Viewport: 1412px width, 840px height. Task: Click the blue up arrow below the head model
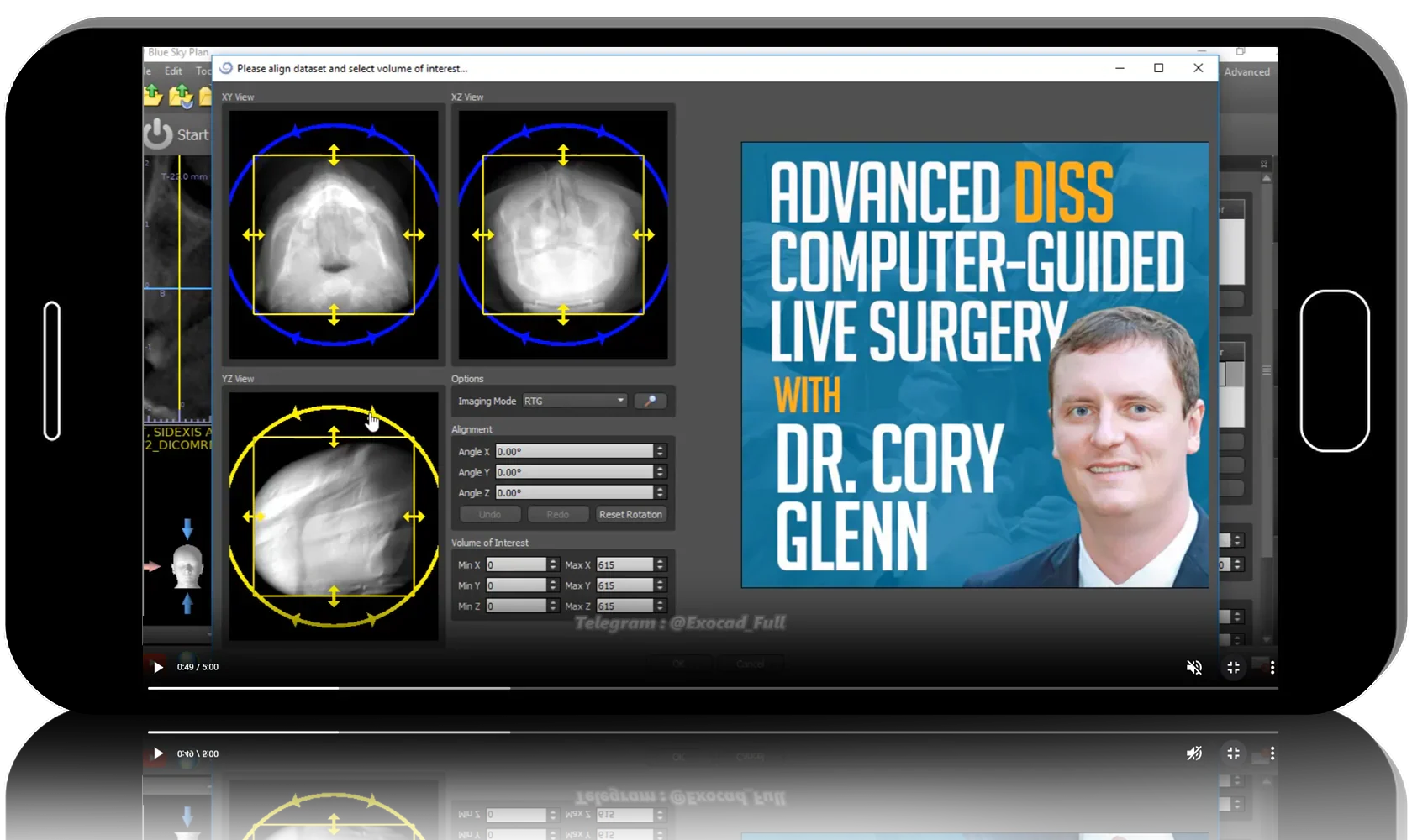click(x=187, y=602)
